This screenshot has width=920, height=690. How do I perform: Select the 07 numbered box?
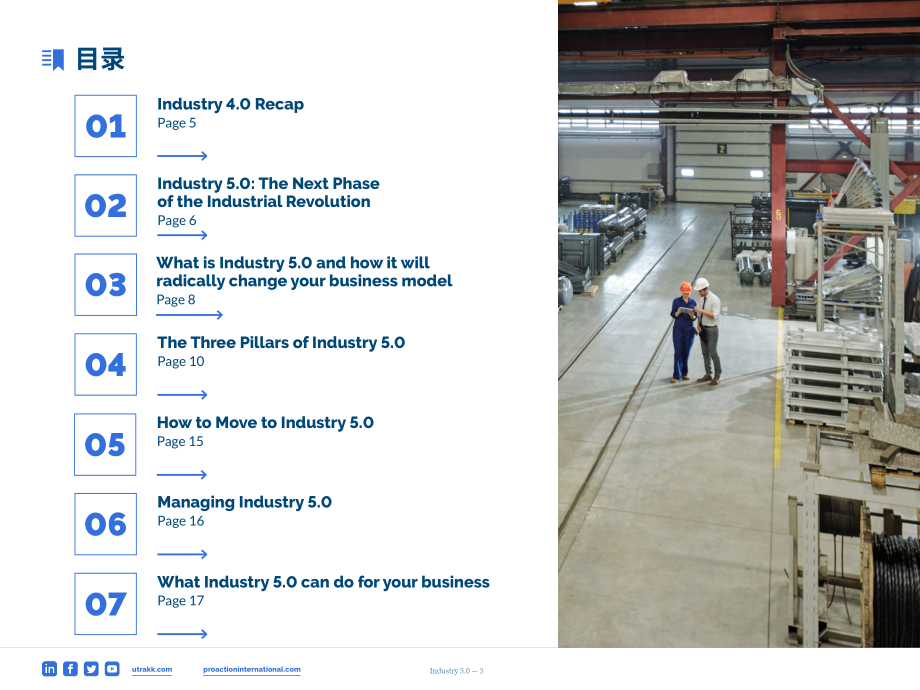pos(106,604)
